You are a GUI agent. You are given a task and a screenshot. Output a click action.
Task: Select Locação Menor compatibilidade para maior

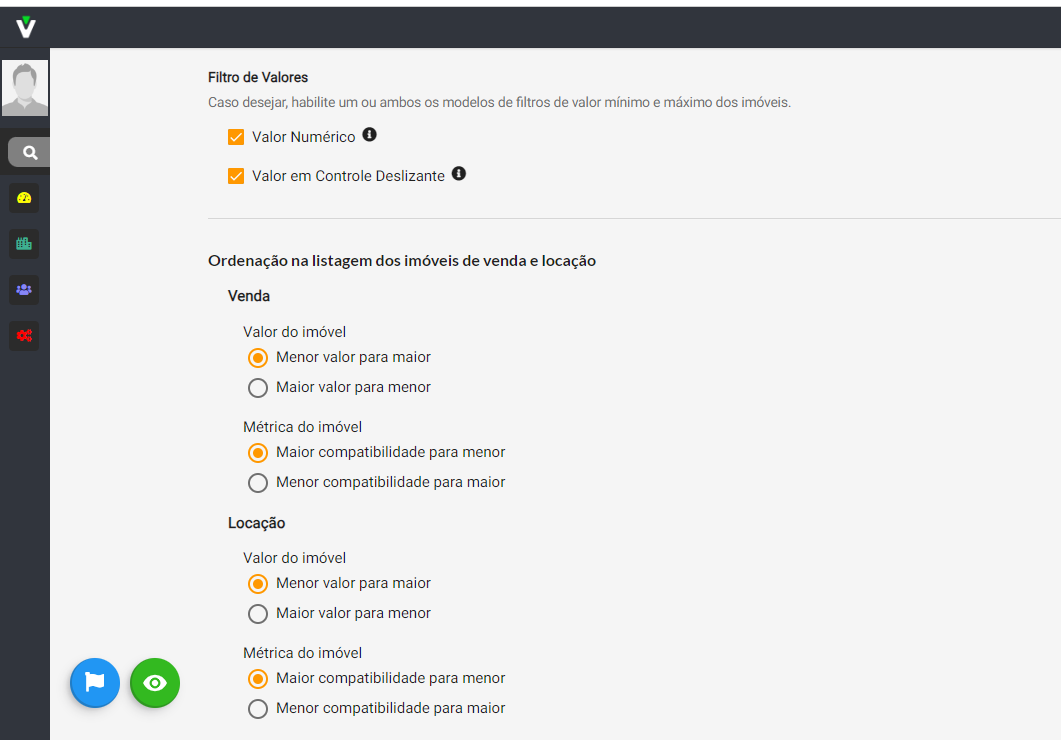point(258,708)
